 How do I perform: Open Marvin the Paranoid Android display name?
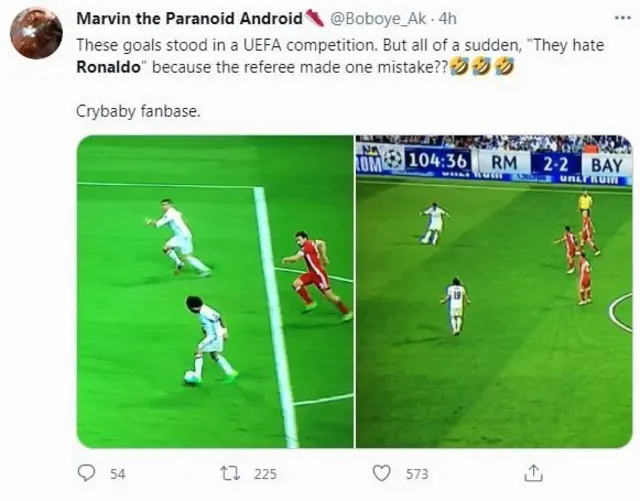click(x=189, y=18)
